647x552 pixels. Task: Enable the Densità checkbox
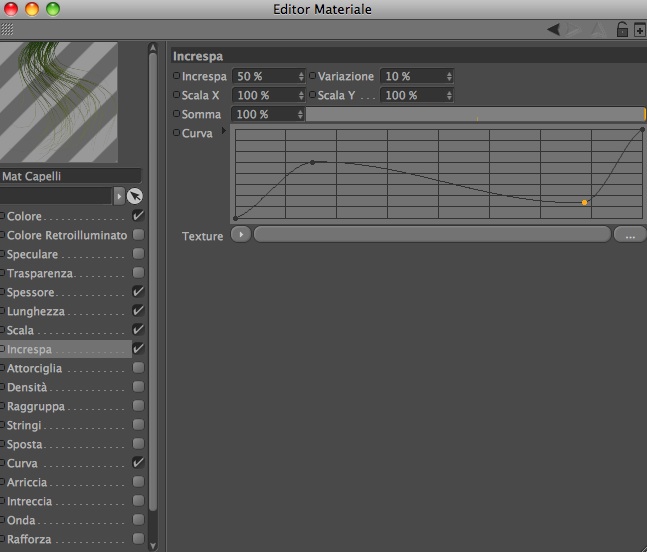pos(138,386)
